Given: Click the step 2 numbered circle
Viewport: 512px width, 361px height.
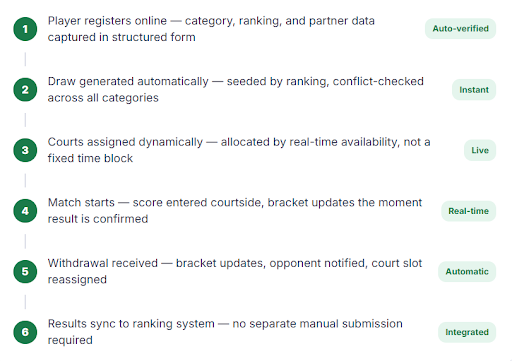Looking at the screenshot, I should (x=25, y=90).
